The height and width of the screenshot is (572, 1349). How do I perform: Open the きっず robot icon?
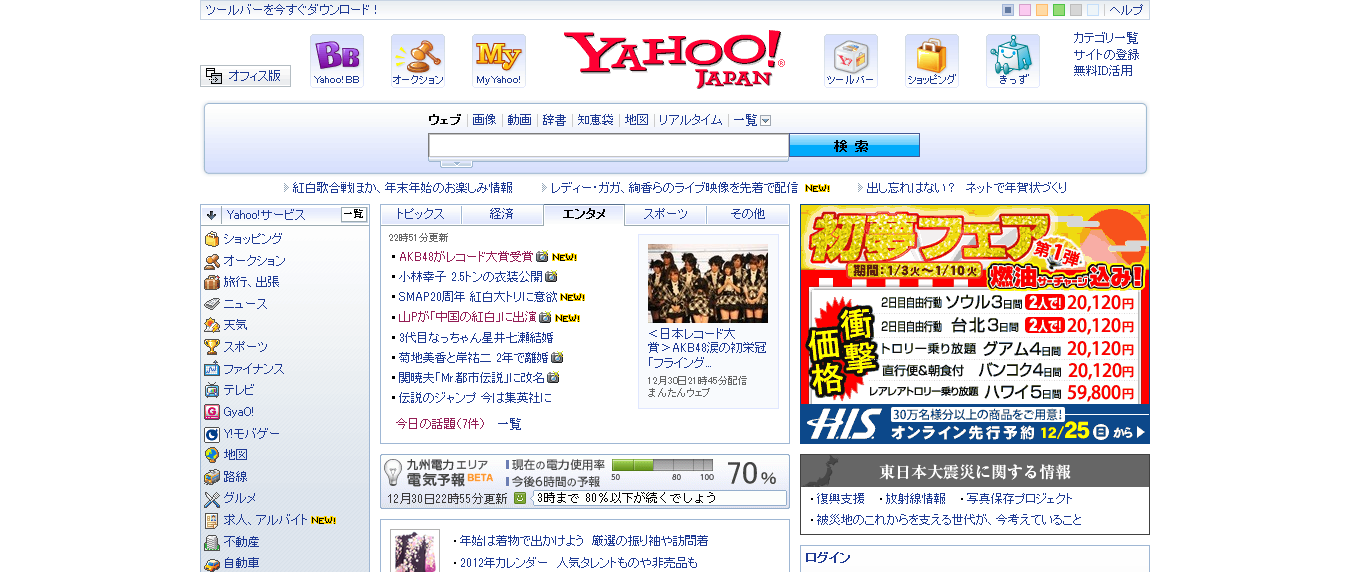[x=1013, y=61]
